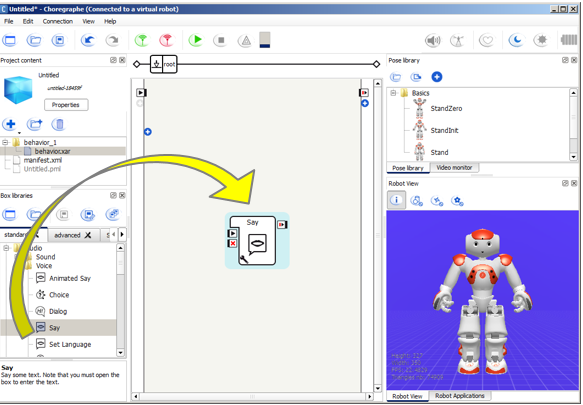
Task: Redo the last action
Action: (112, 40)
